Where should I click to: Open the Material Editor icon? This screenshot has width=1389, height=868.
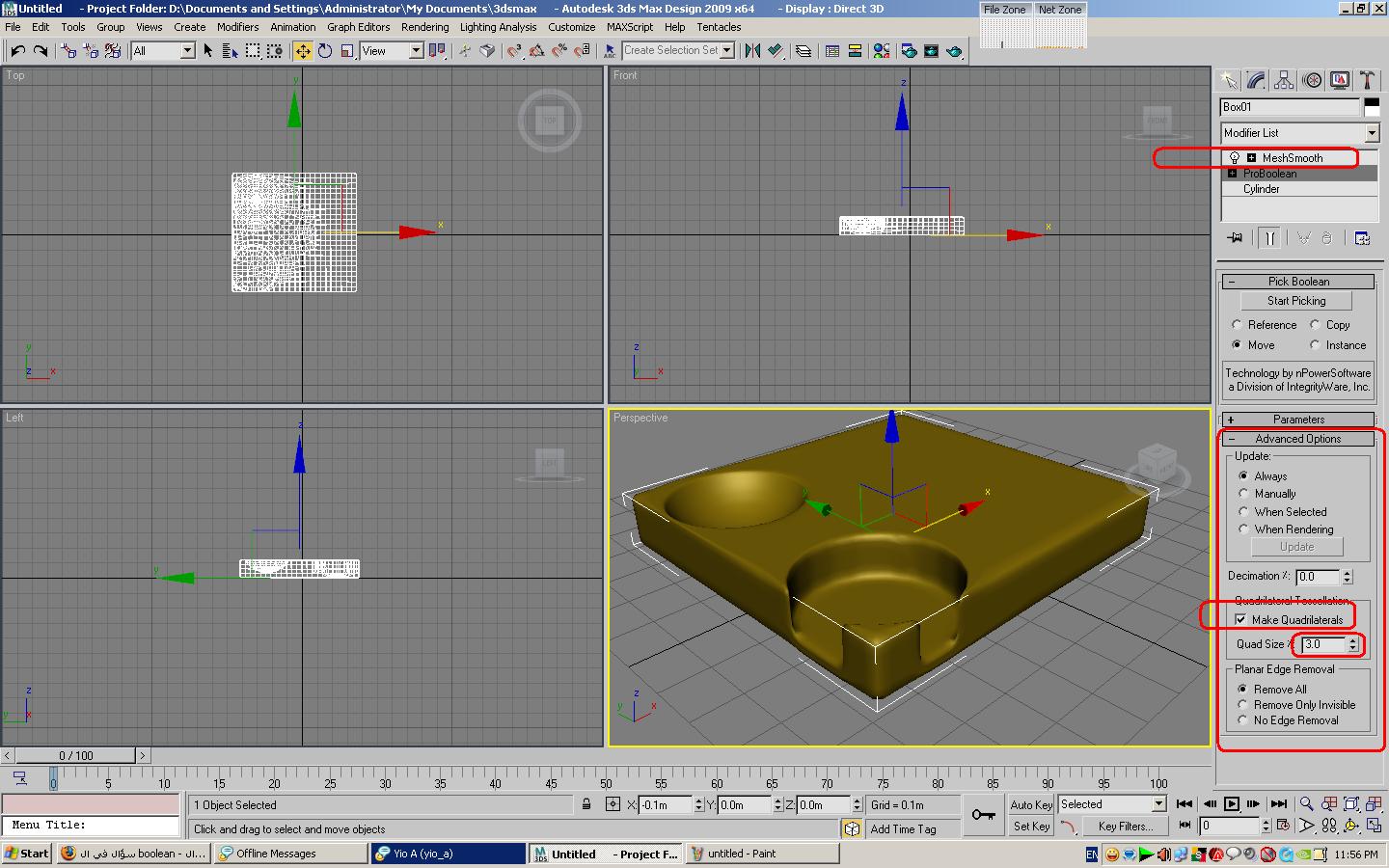(x=881, y=50)
